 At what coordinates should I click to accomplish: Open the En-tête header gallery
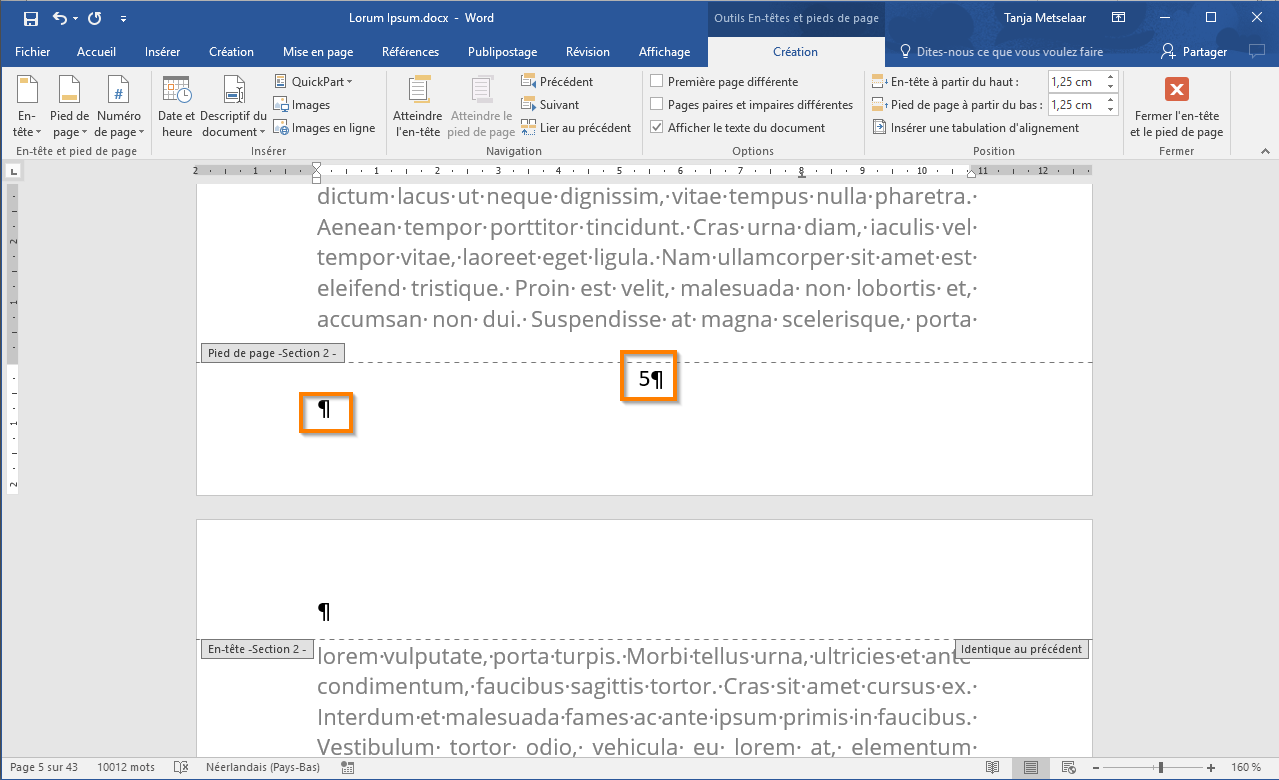point(27,106)
